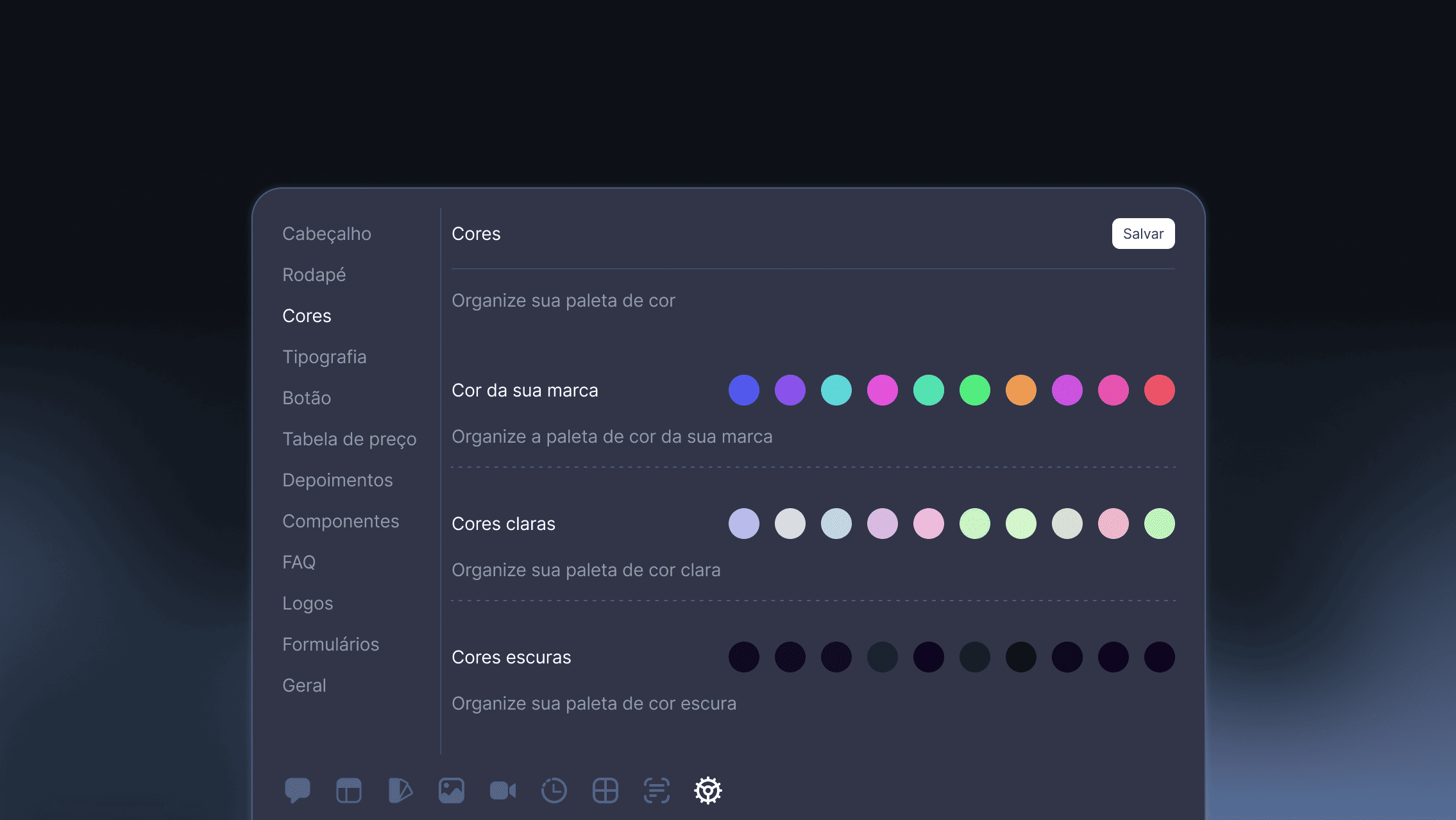The image size is (1456, 820).
Task: Pick the blue brand color swatch
Action: click(x=744, y=390)
